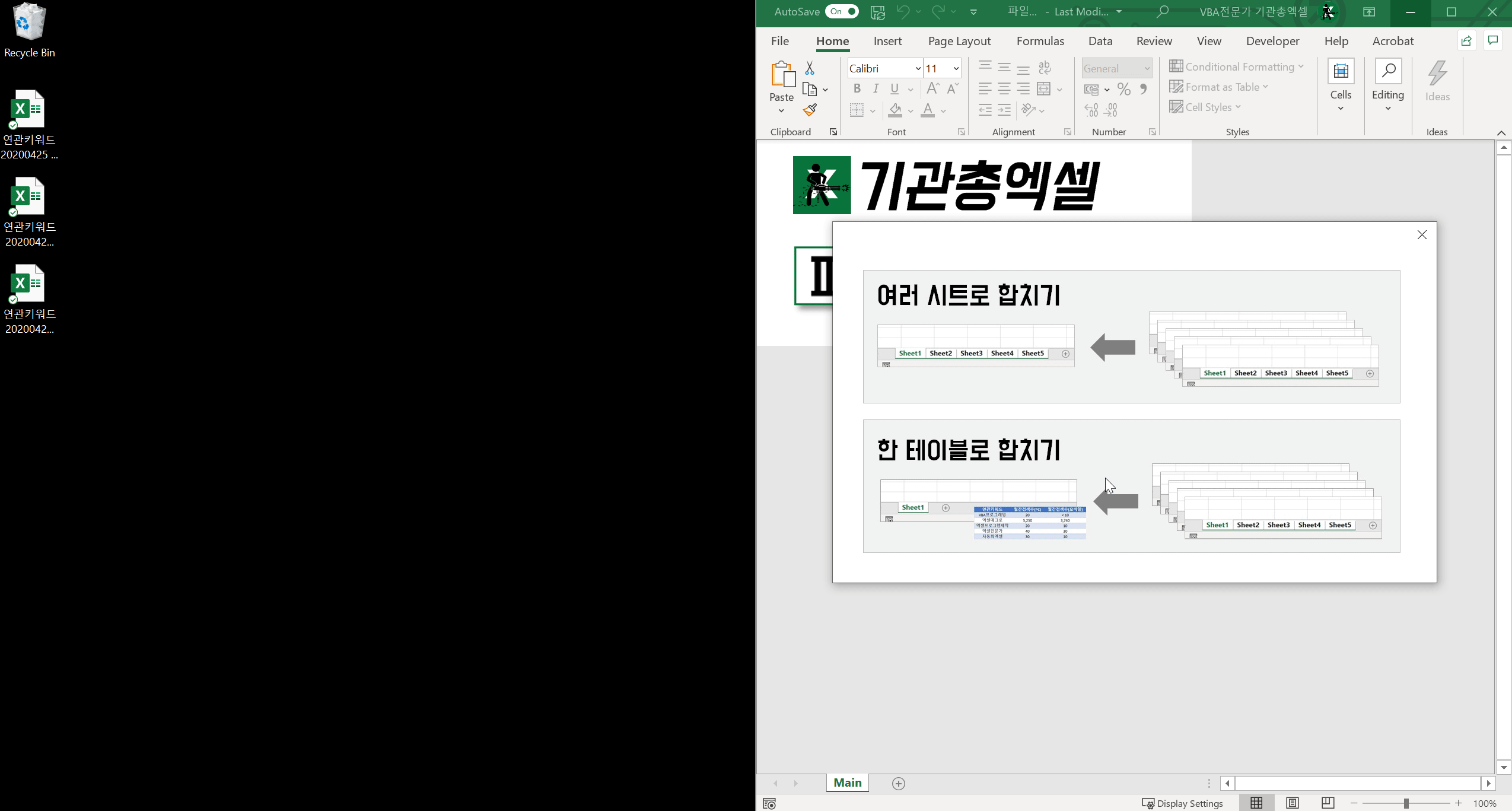Image resolution: width=1512 pixels, height=811 pixels.
Task: Toggle the AutoSave switch
Action: pyautogui.click(x=841, y=12)
